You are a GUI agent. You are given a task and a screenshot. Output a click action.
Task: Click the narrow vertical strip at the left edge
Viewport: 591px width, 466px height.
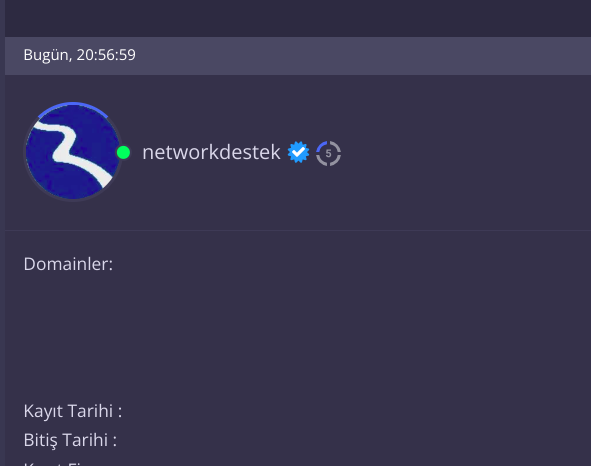click(2, 233)
